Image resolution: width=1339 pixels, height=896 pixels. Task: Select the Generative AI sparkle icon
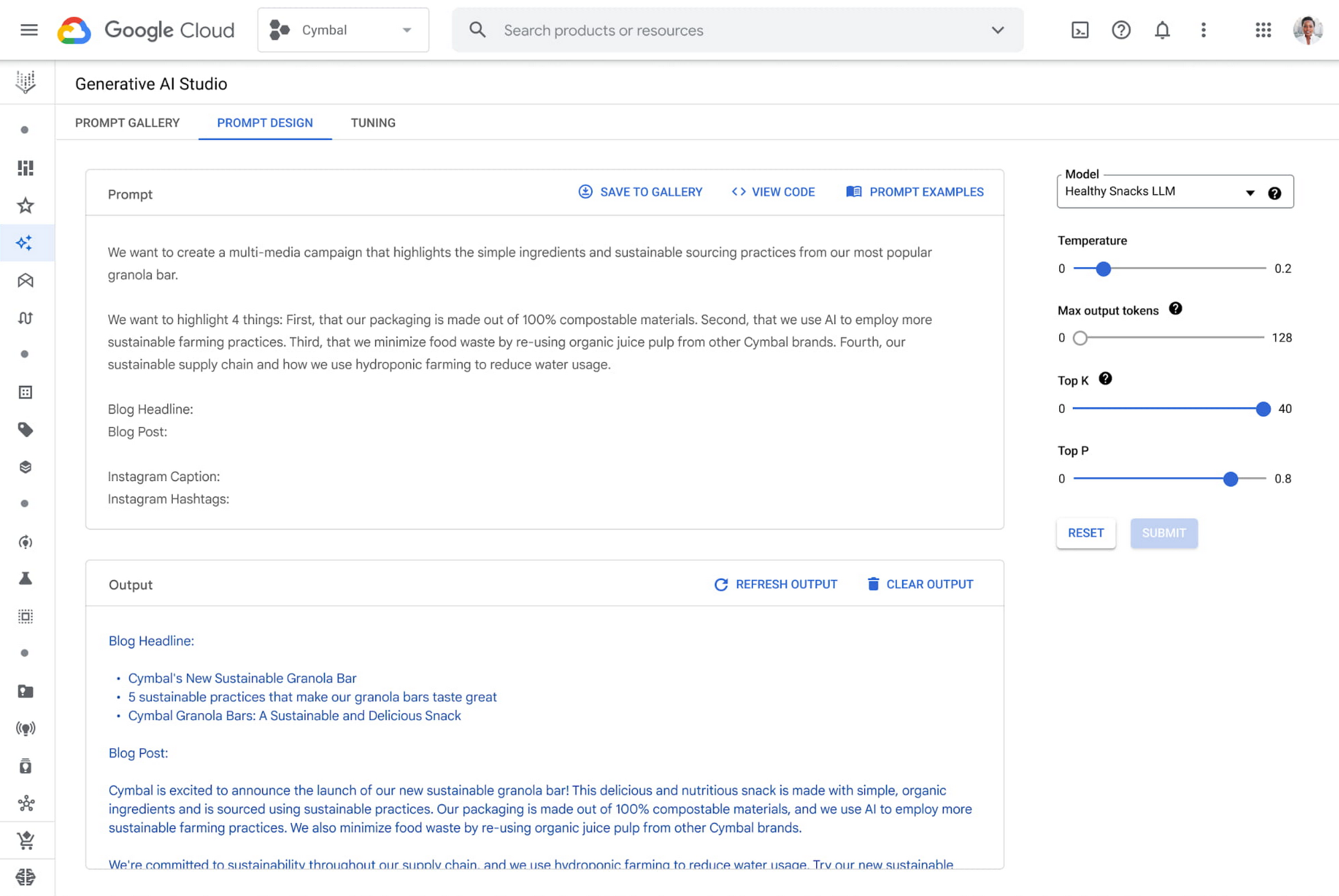pos(25,243)
